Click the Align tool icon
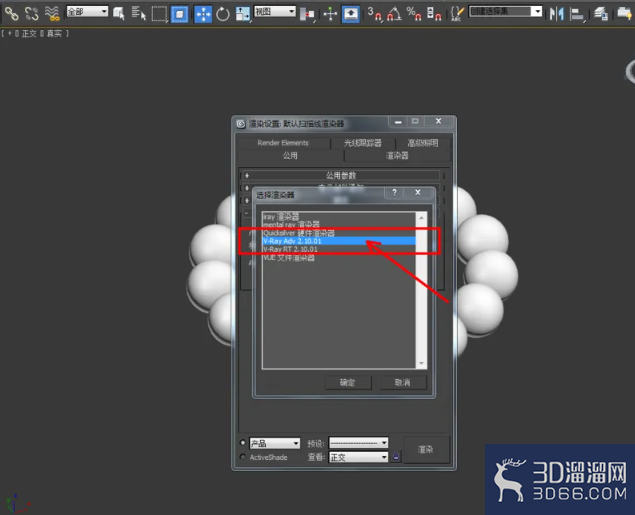This screenshot has height=515, width=635. [x=577, y=14]
